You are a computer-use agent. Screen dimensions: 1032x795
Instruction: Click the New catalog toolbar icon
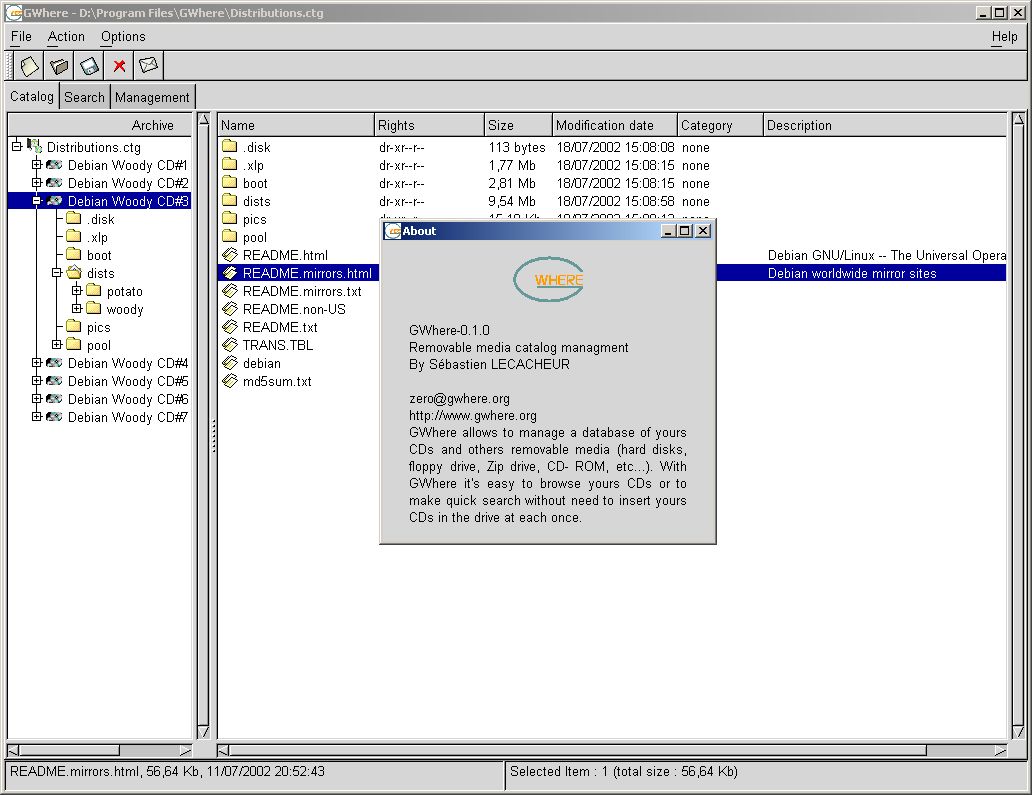click(x=29, y=66)
